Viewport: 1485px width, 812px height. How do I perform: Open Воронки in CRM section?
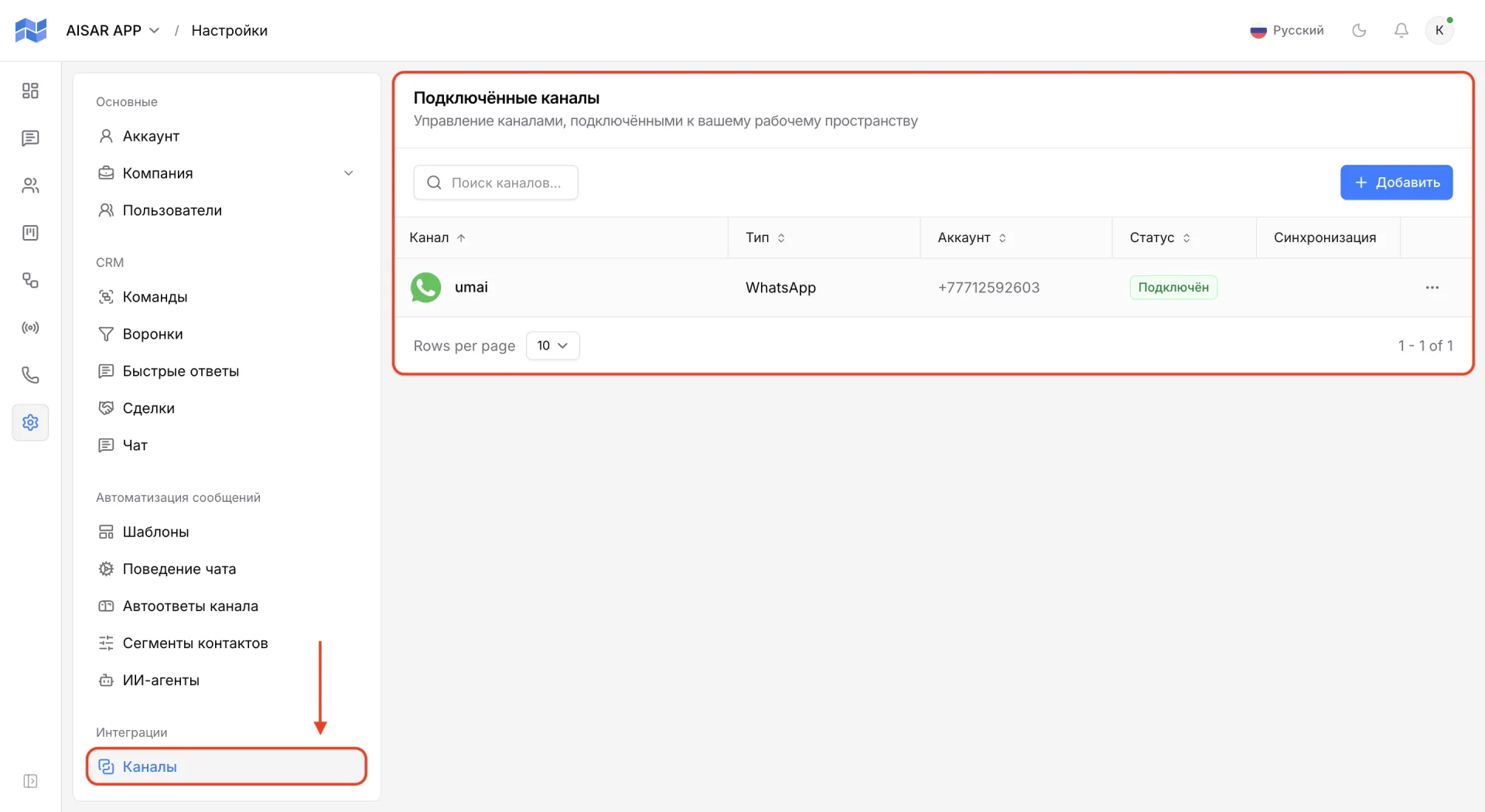[227, 334]
